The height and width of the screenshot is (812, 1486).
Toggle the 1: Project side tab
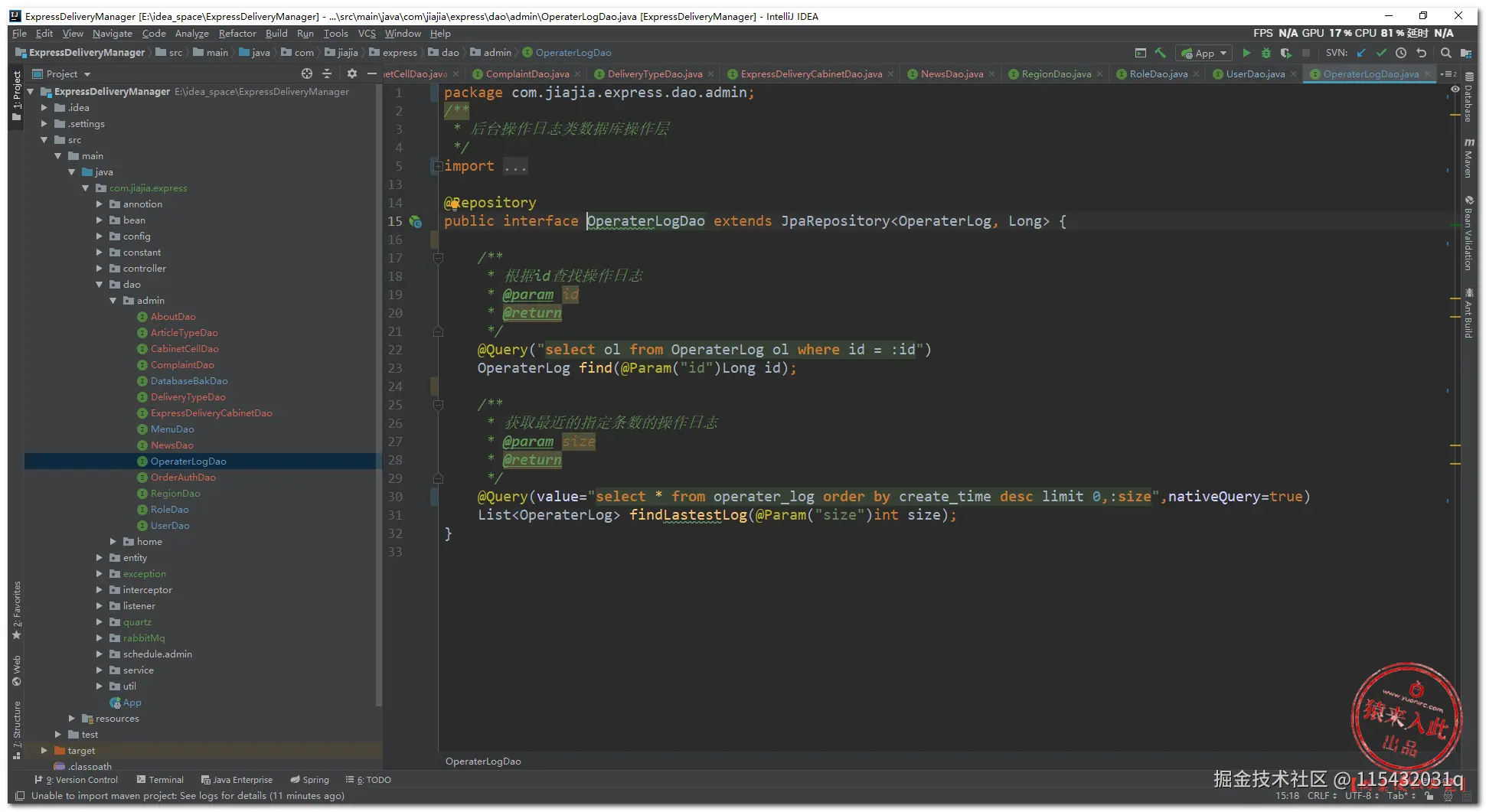[17, 96]
